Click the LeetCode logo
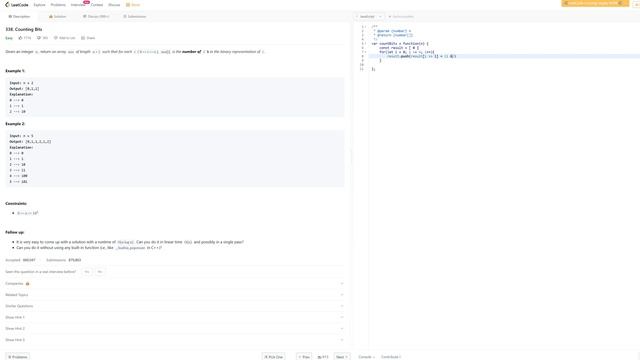Screen dimensions: 640x360 pos(16,5)
